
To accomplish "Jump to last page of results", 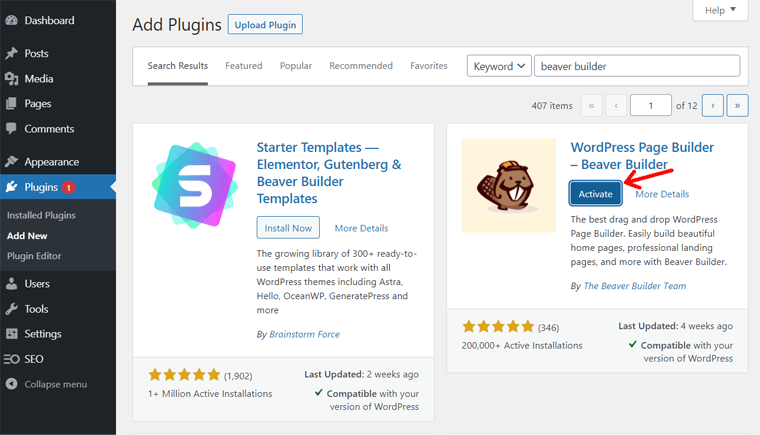I will pos(738,105).
